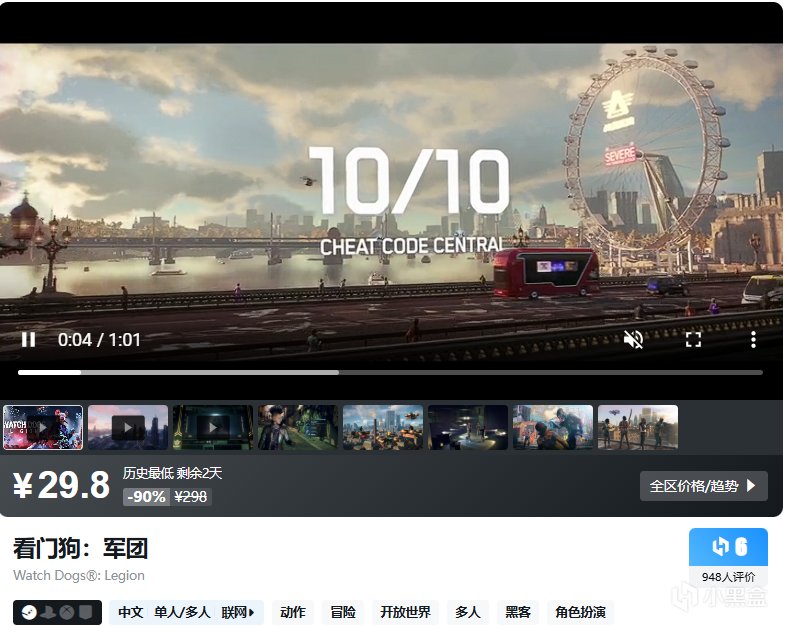
Task: Open the 冒险 genre tag
Action: click(x=343, y=612)
